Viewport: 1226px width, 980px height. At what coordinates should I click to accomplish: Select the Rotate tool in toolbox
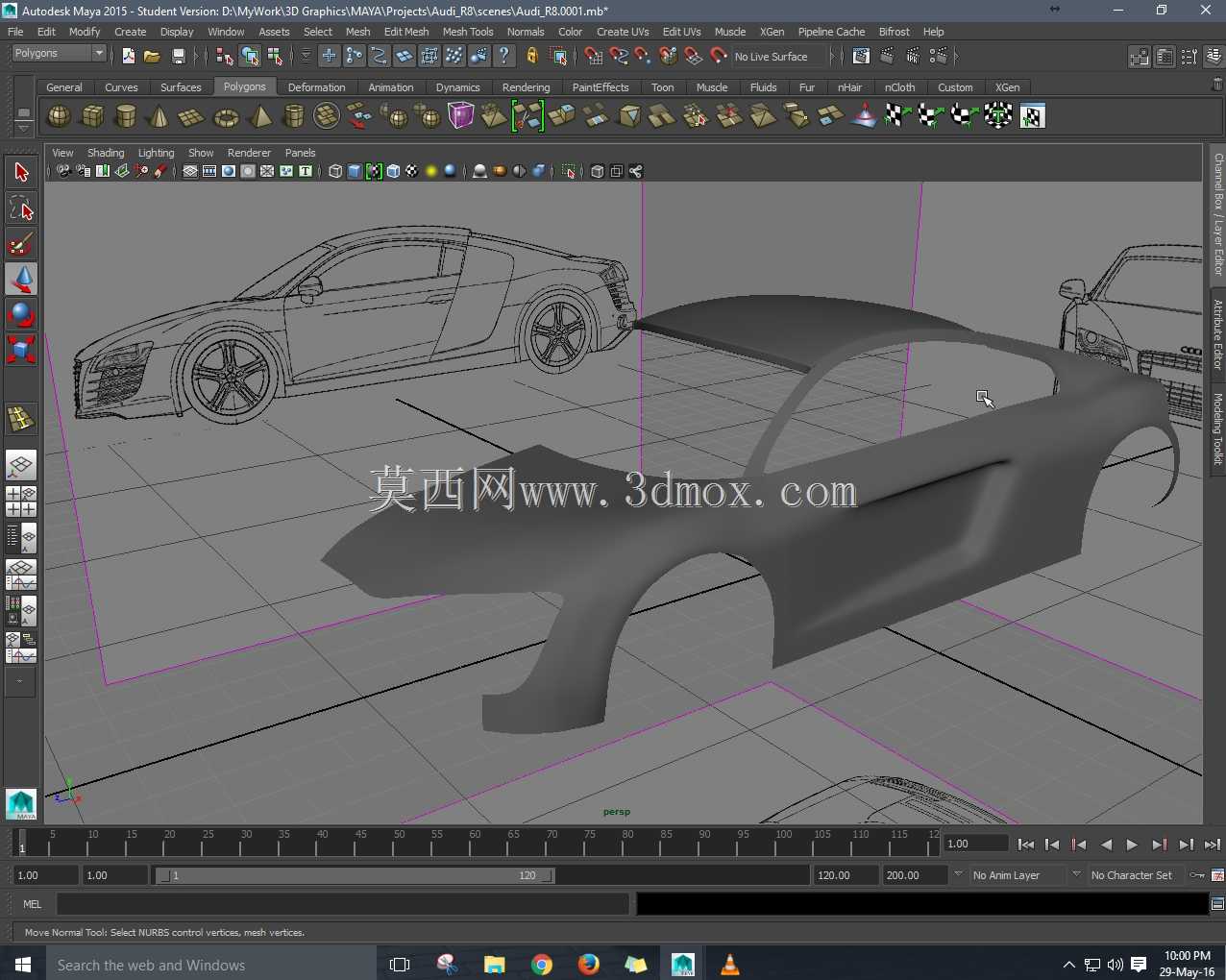tap(21, 314)
